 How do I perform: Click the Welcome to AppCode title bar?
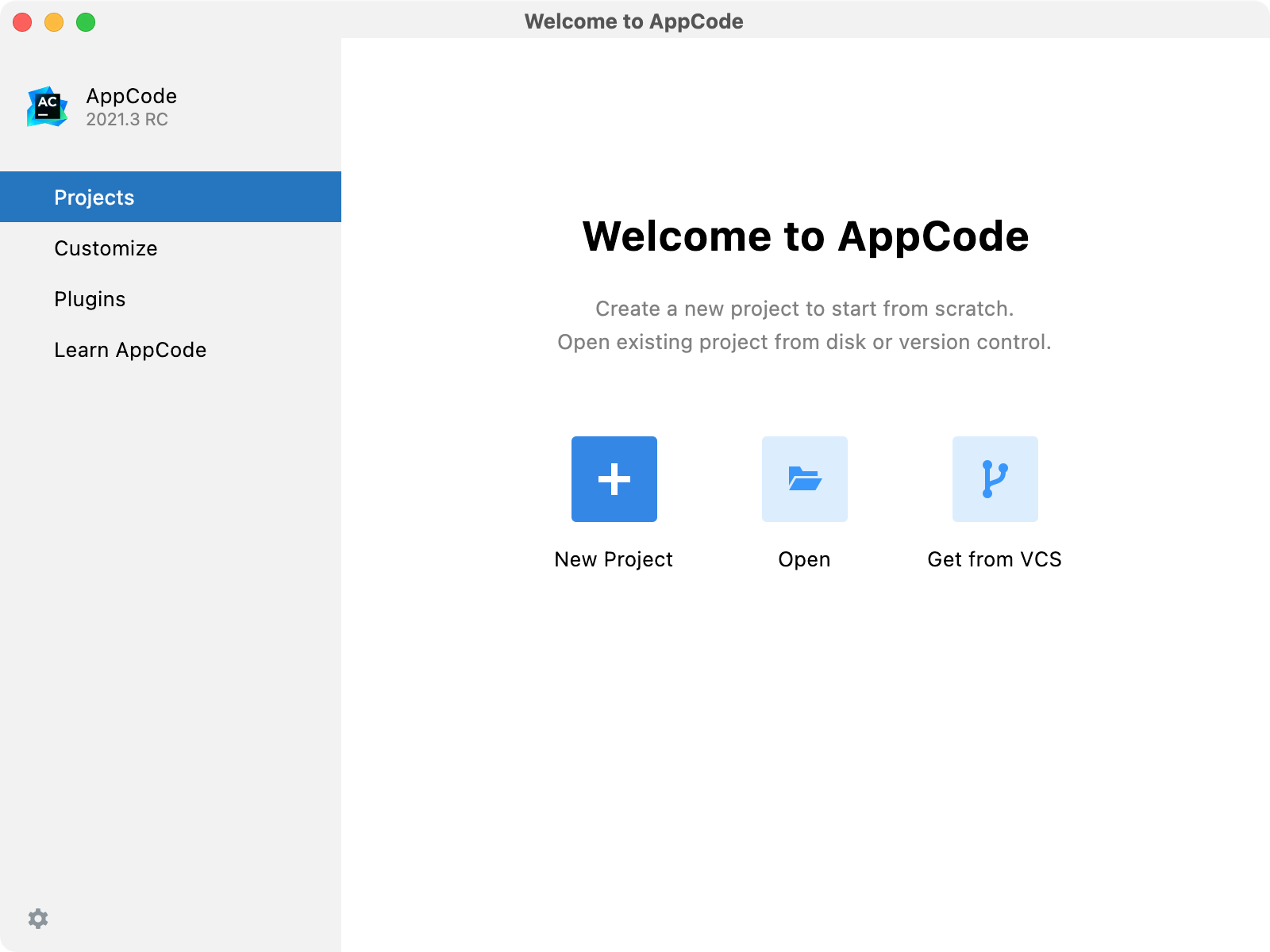click(x=633, y=21)
